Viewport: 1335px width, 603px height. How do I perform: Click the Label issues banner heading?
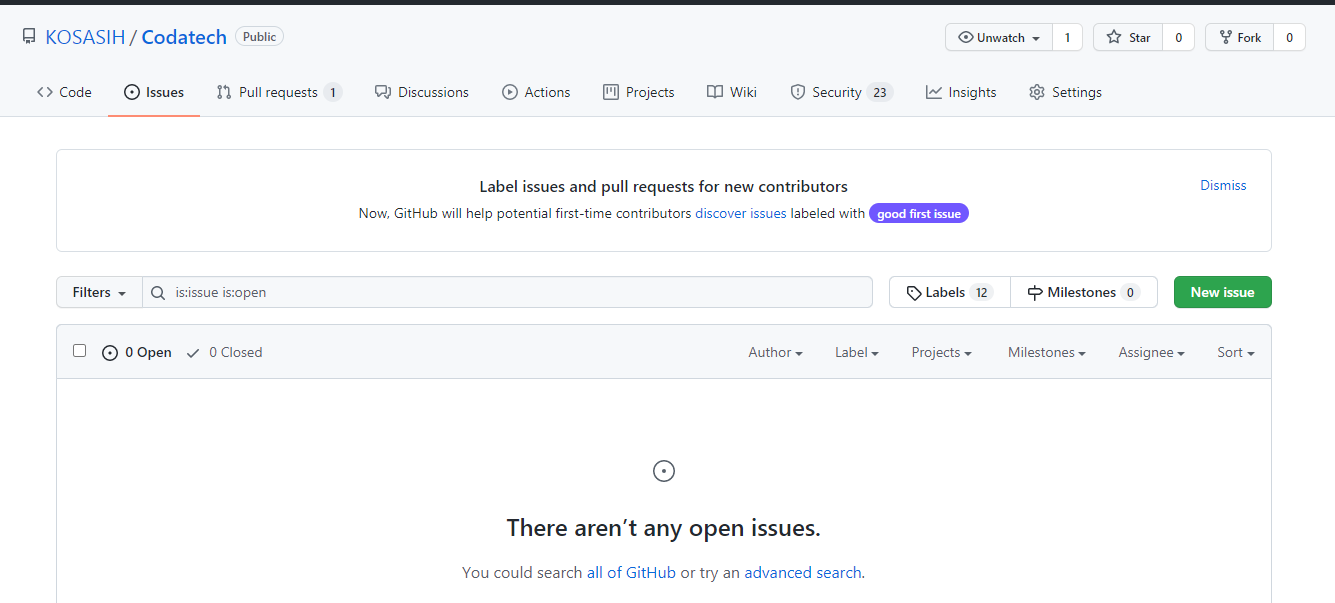point(664,186)
